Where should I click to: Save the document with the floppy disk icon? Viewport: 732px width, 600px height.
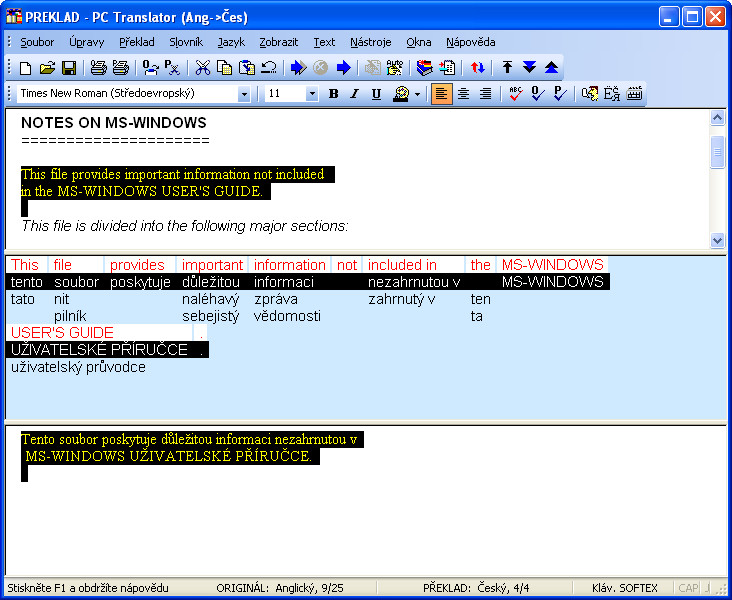[69, 68]
